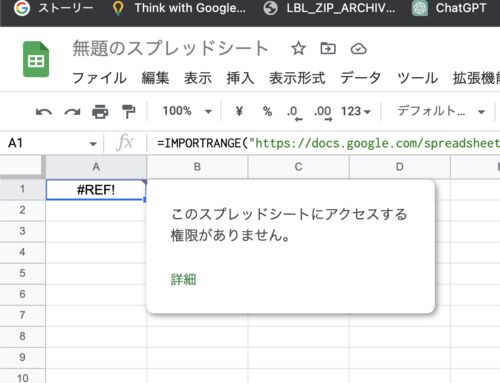Image resolution: width=500 pixels, height=383 pixels.
Task: Decrease decimal places button
Action: (x=295, y=113)
